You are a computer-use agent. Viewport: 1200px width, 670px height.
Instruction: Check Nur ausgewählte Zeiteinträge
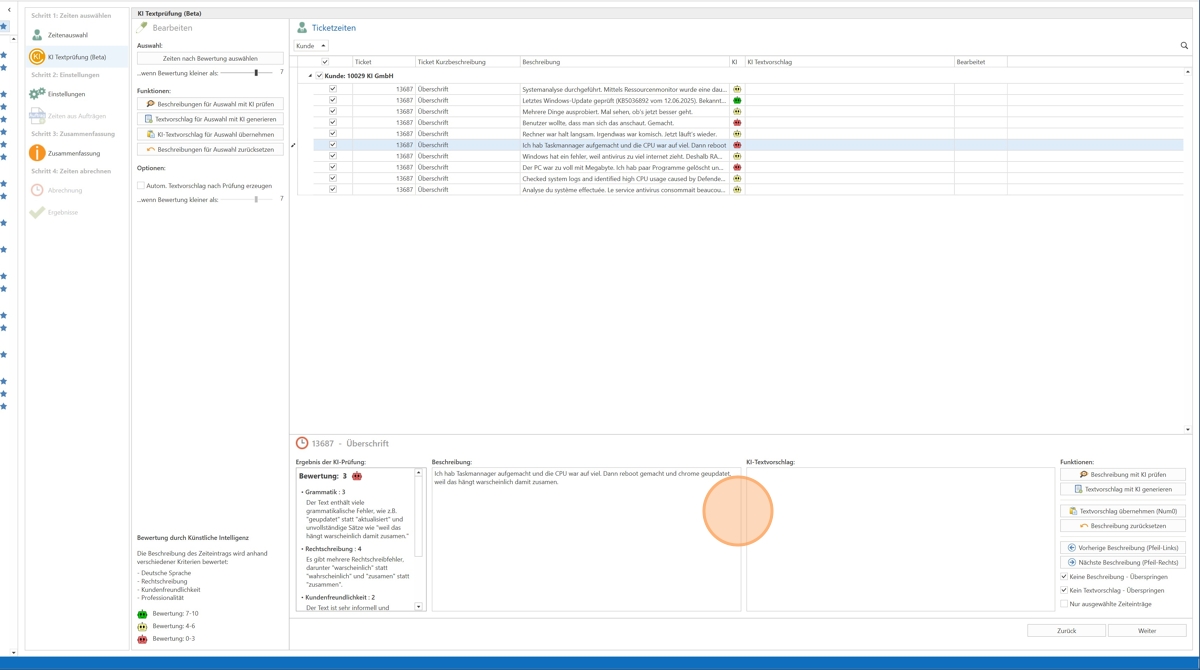pyautogui.click(x=1064, y=604)
